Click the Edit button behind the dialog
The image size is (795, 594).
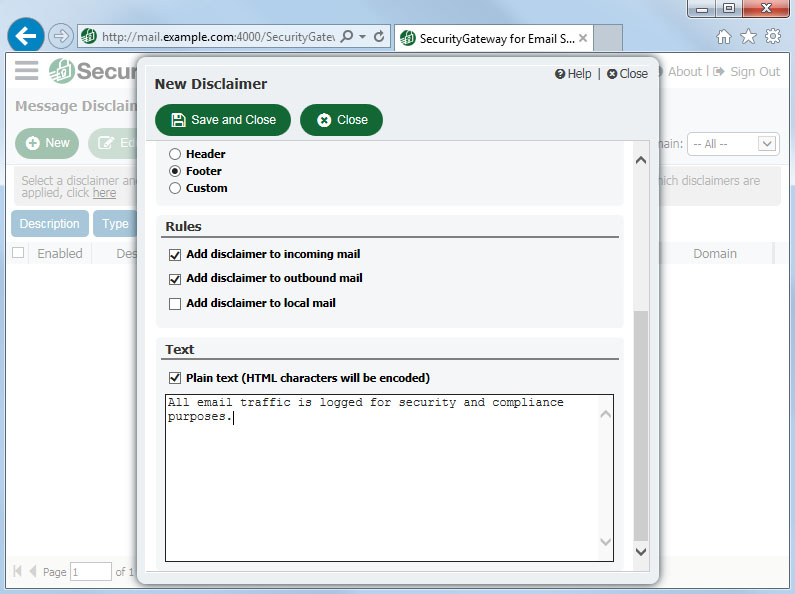[114, 143]
